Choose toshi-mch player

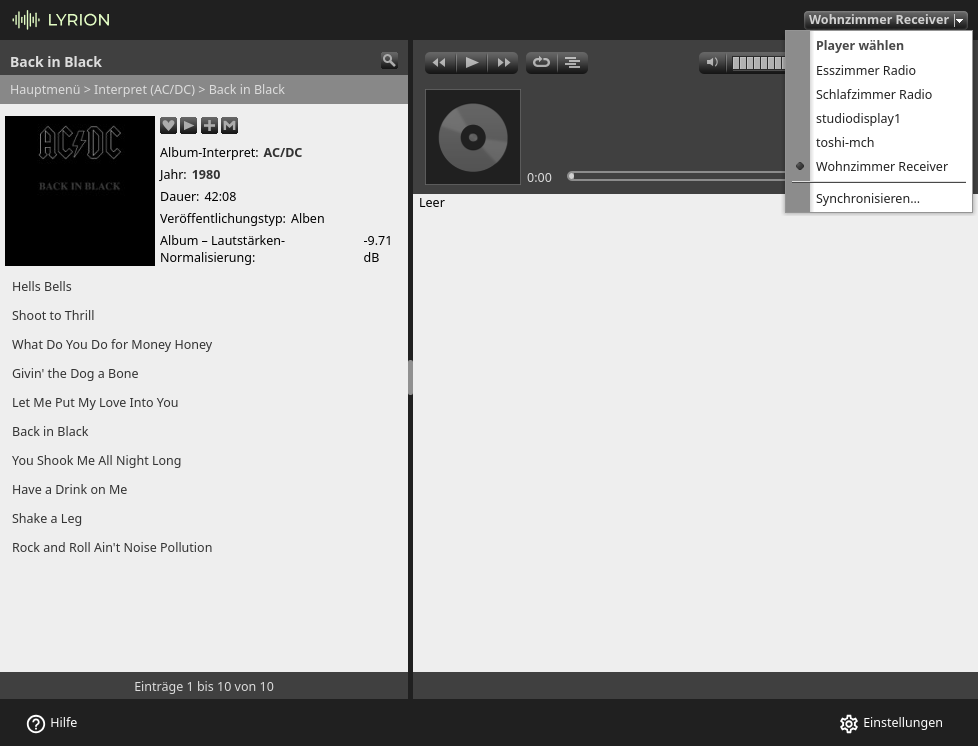coord(845,143)
